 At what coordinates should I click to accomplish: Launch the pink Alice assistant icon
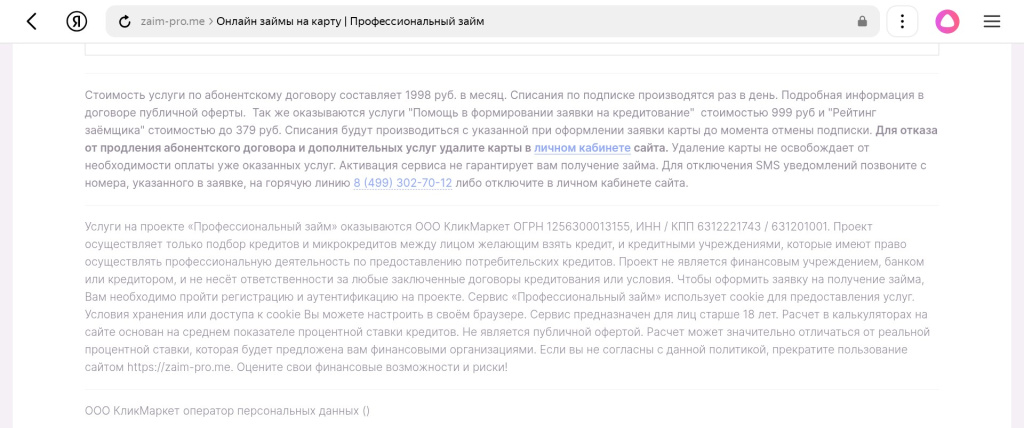tap(947, 21)
